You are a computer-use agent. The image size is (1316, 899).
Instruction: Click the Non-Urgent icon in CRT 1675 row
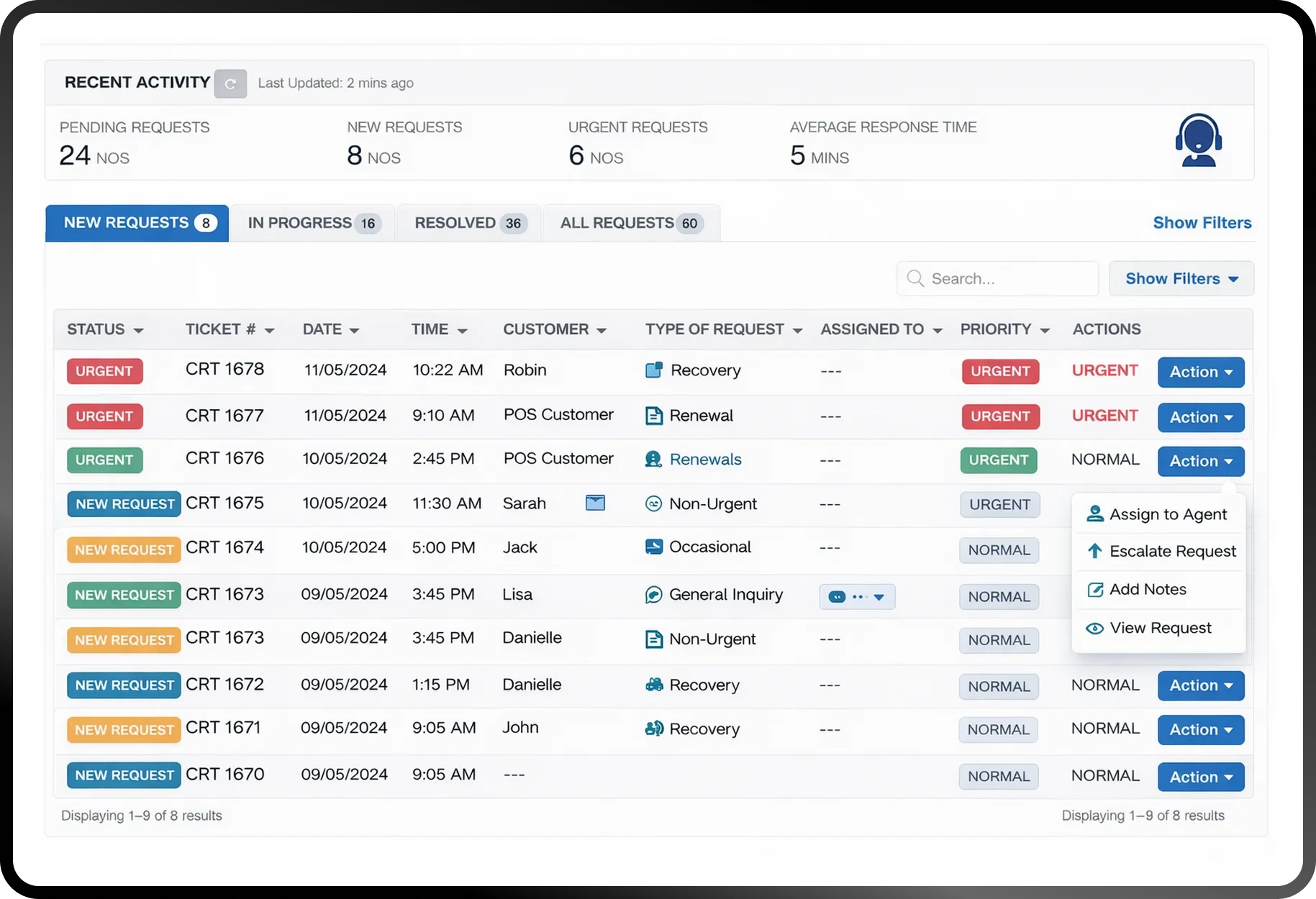653,503
